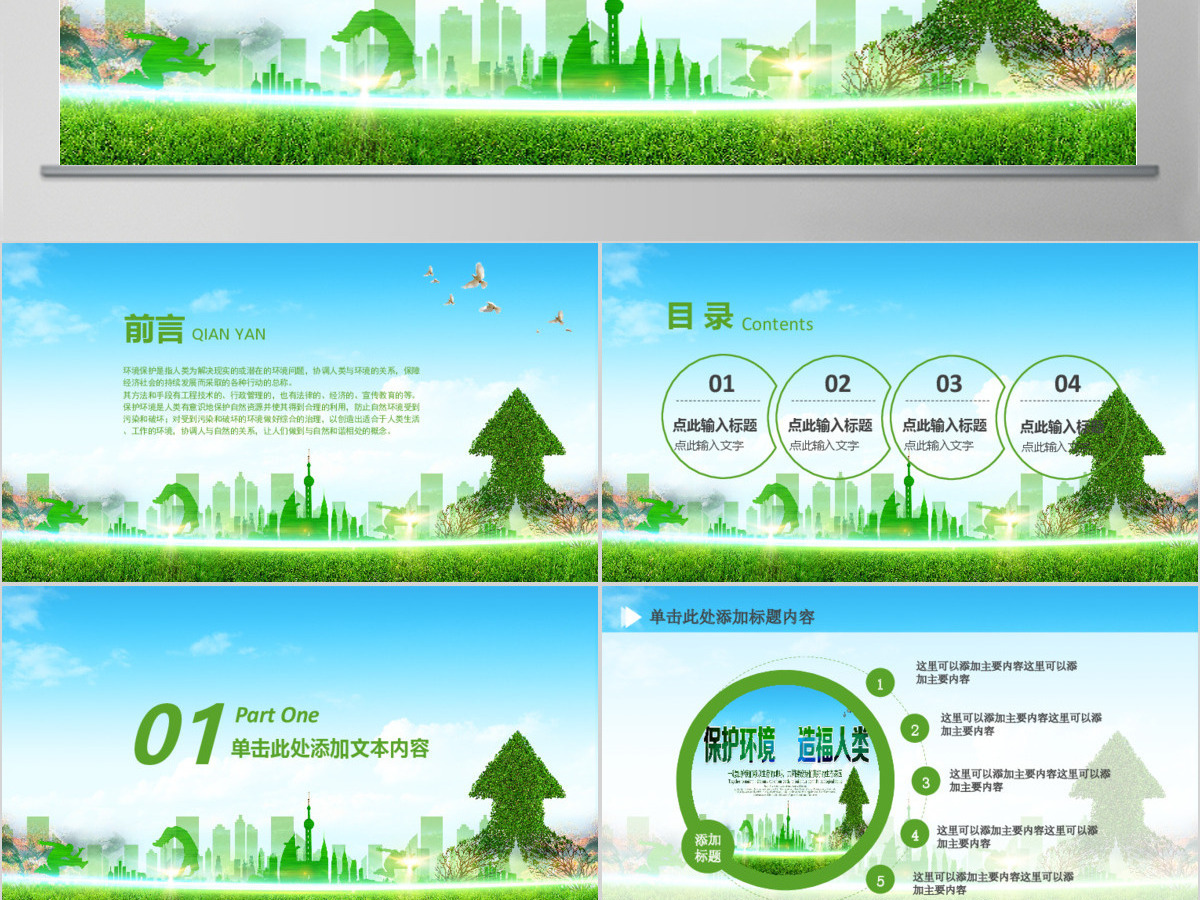Click the numbered bullet 1 green circle
Viewport: 1200px width, 900px height.
[x=880, y=684]
